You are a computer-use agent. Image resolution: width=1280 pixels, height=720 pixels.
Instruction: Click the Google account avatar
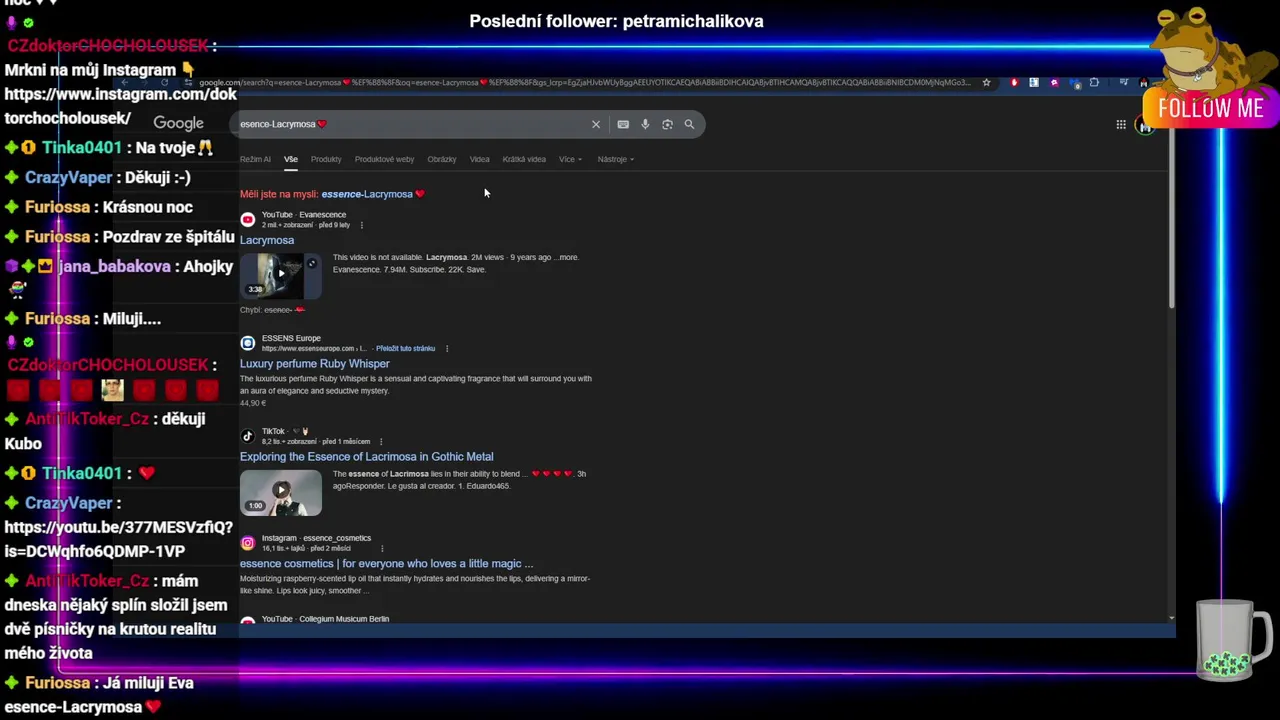1145,126
